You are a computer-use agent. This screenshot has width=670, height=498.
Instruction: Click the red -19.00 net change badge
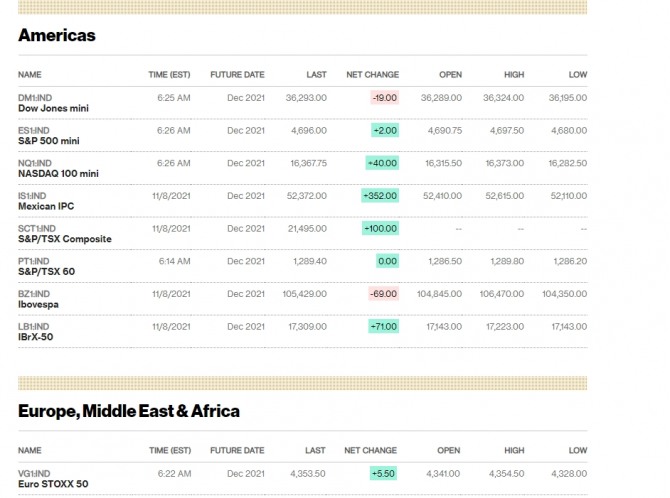[x=384, y=98]
